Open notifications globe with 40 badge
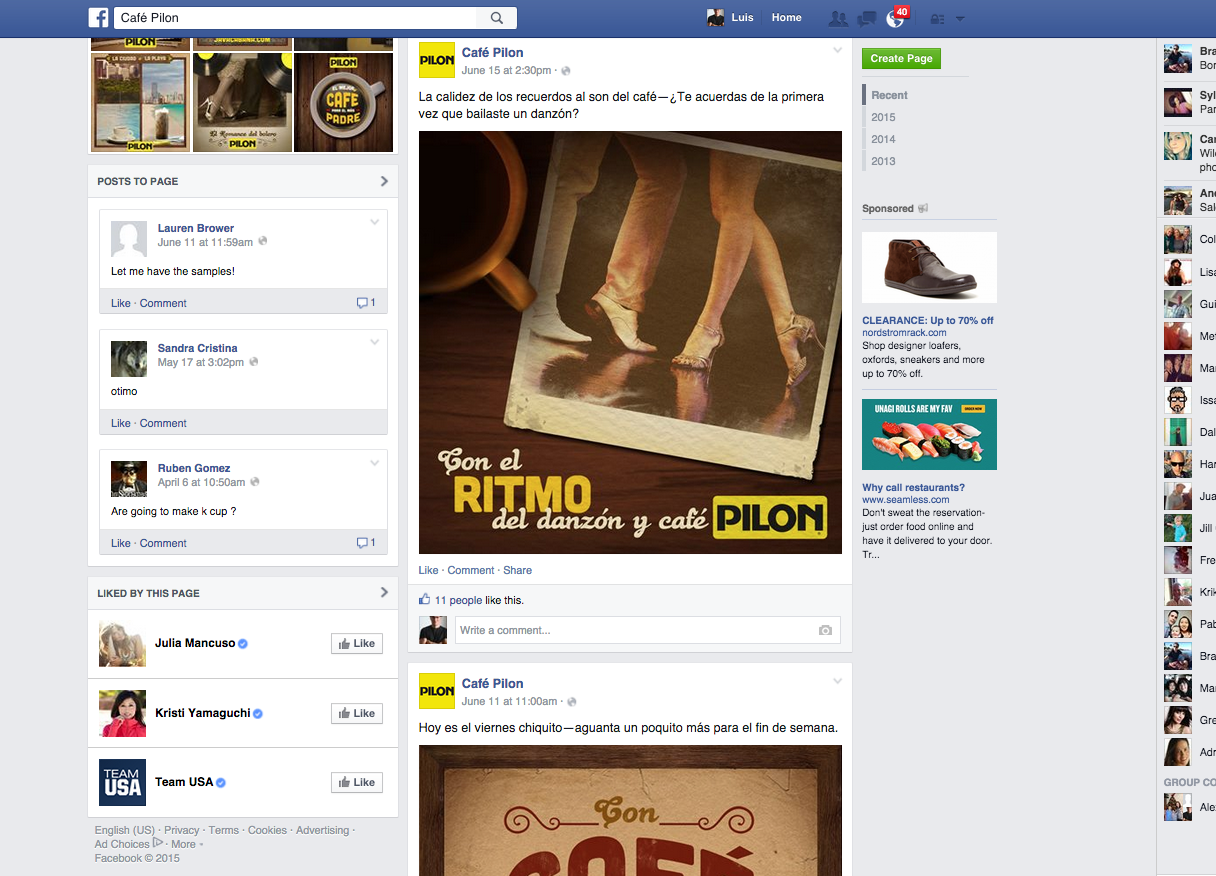The image size is (1216, 876). (x=895, y=19)
